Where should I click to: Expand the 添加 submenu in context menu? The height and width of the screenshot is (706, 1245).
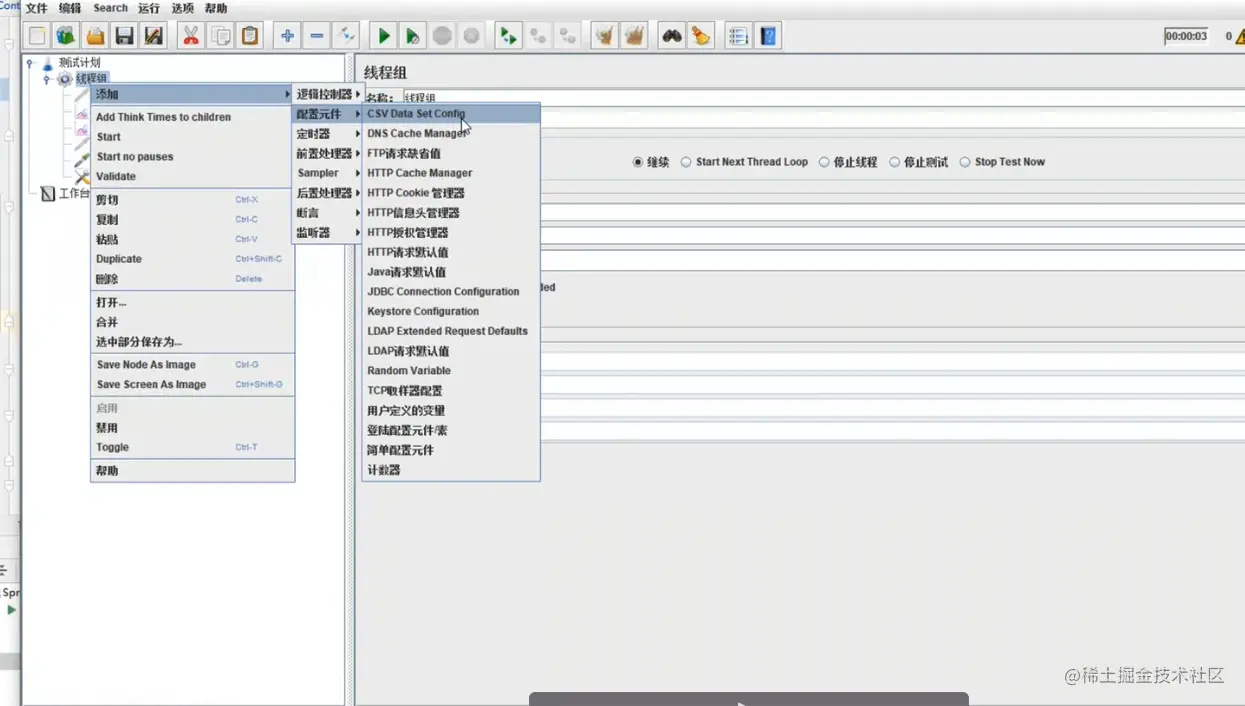pos(192,94)
